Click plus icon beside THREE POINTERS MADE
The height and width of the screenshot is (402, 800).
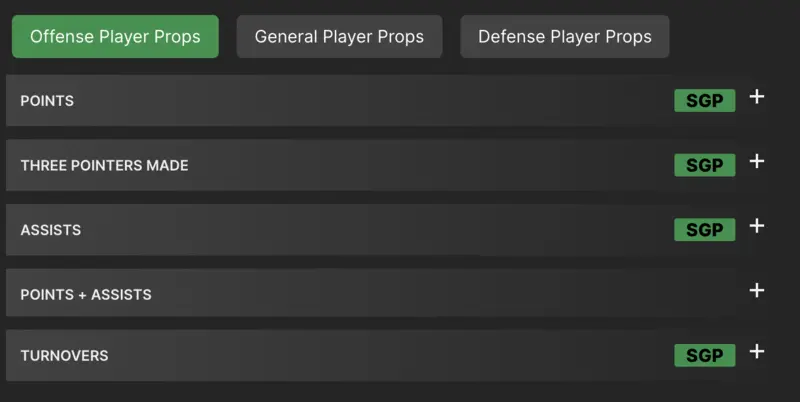757,161
